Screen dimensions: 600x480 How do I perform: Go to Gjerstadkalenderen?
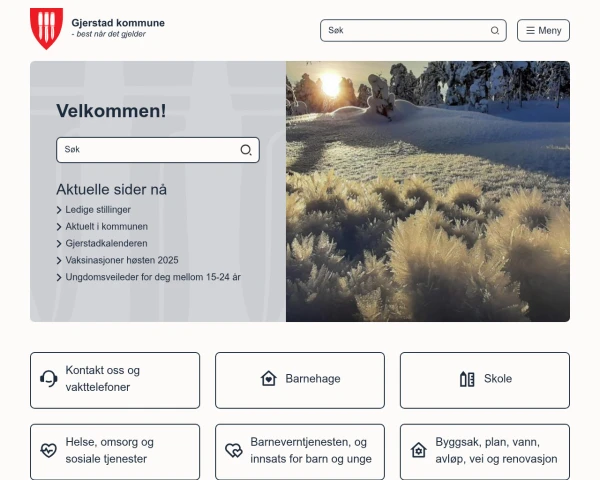pyautogui.click(x=106, y=243)
